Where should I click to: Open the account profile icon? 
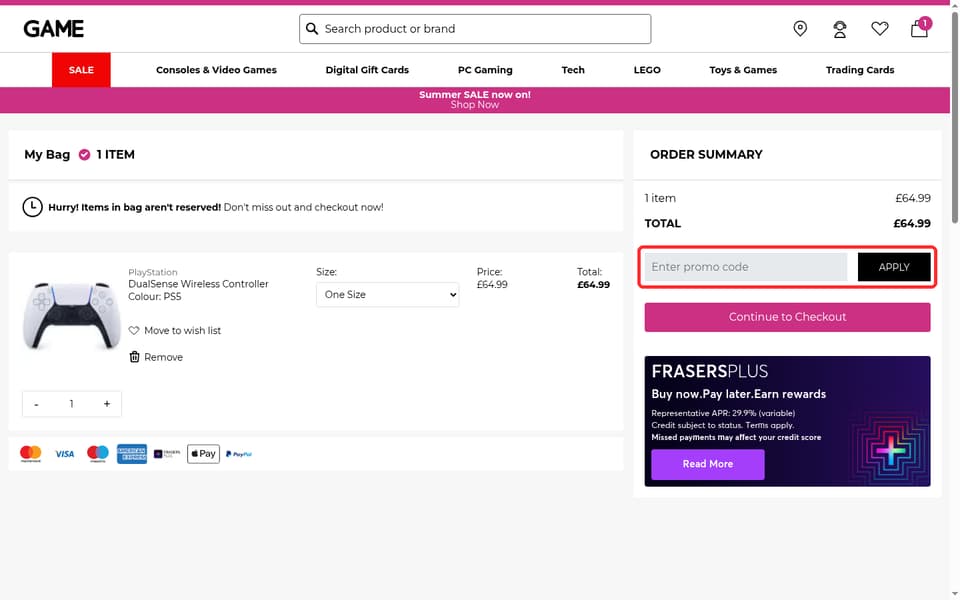(839, 29)
